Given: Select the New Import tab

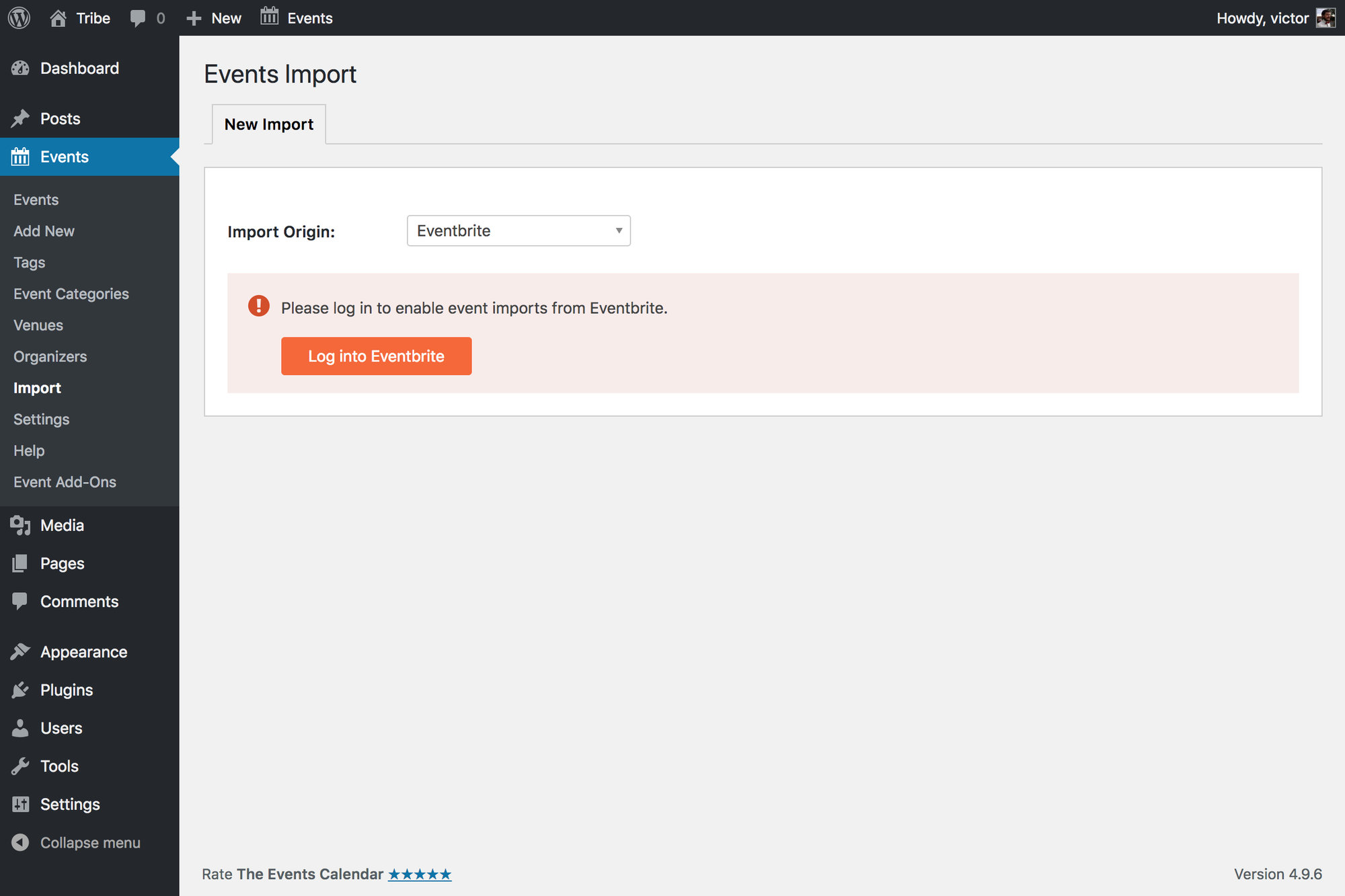Looking at the screenshot, I should (269, 124).
